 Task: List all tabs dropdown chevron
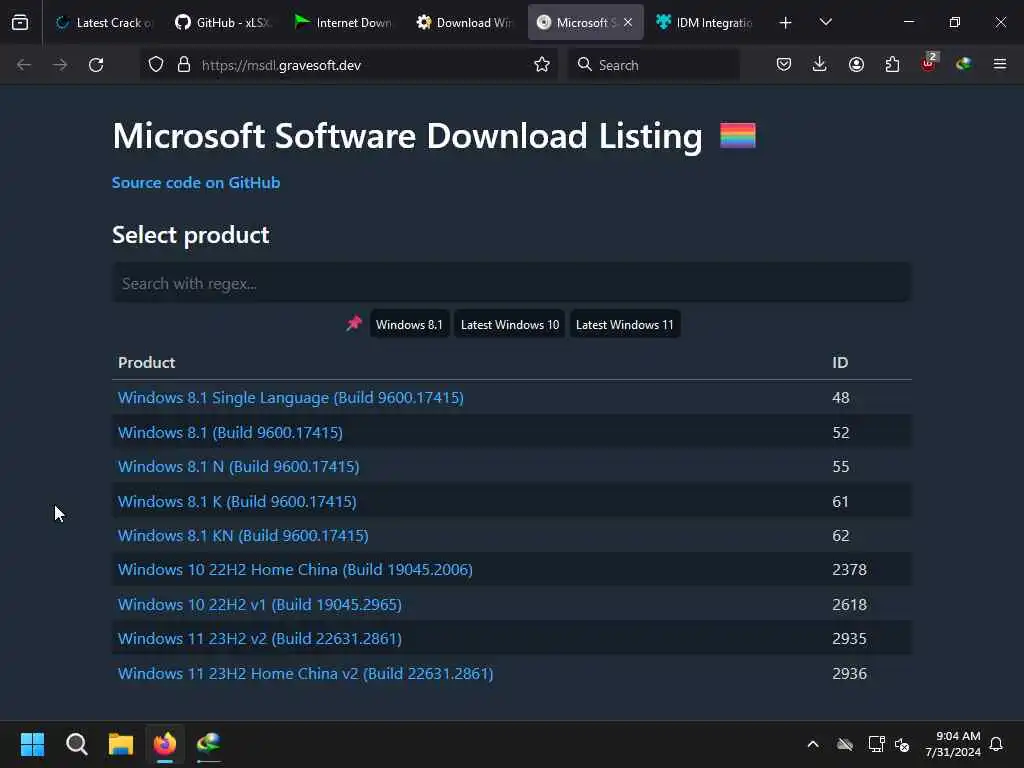(825, 23)
